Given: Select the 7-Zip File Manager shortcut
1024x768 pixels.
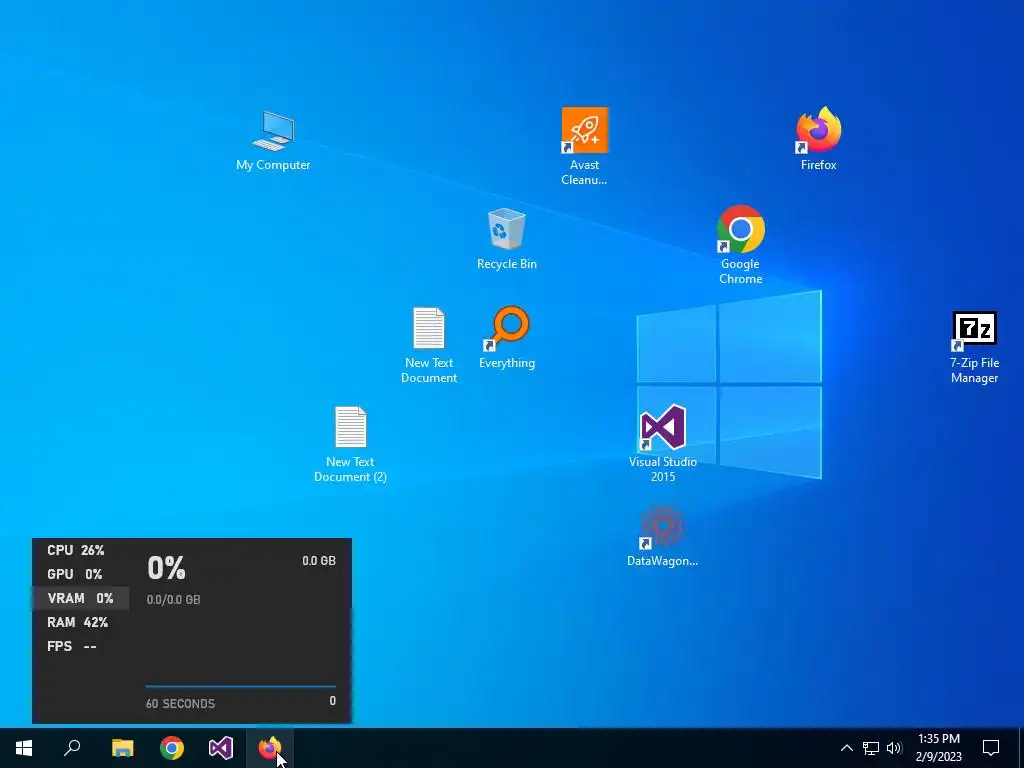Looking at the screenshot, I should (974, 347).
